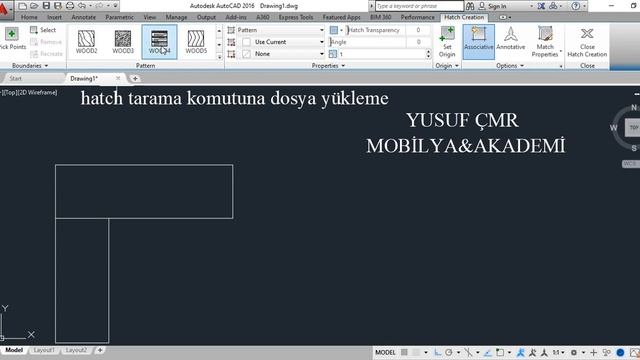Click the Use Current color swatch
The image size is (640, 360).
[x=246, y=42]
